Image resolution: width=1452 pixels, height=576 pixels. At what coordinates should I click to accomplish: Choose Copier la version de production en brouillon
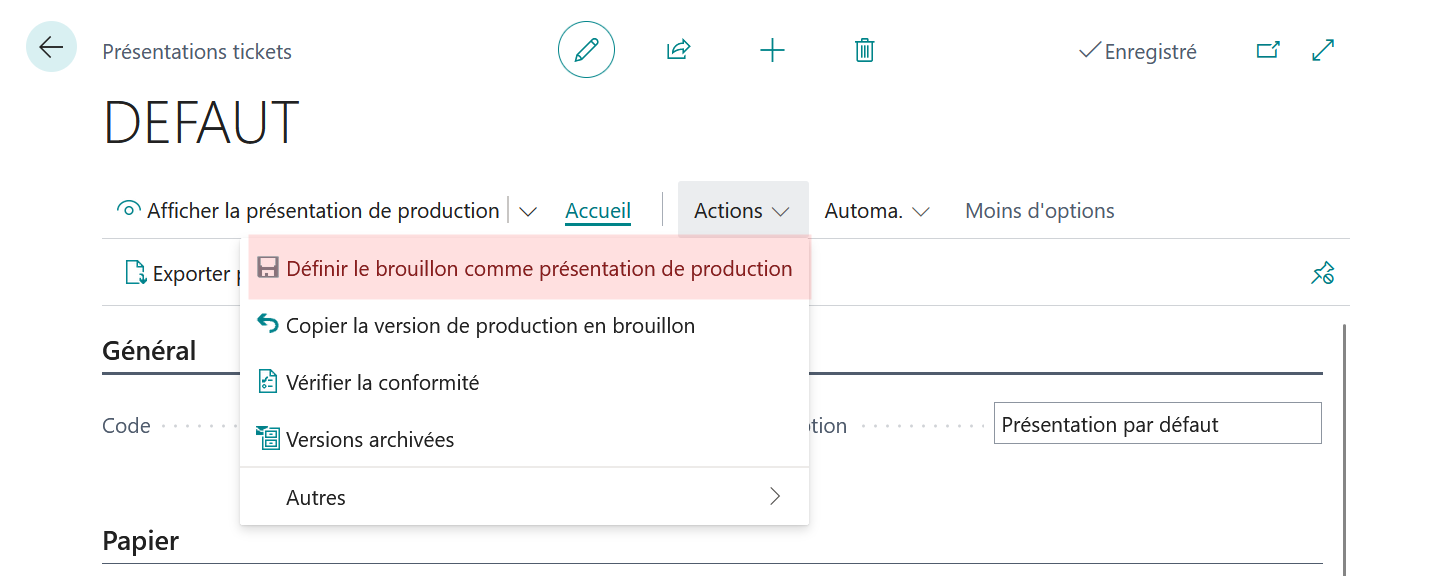coord(525,326)
